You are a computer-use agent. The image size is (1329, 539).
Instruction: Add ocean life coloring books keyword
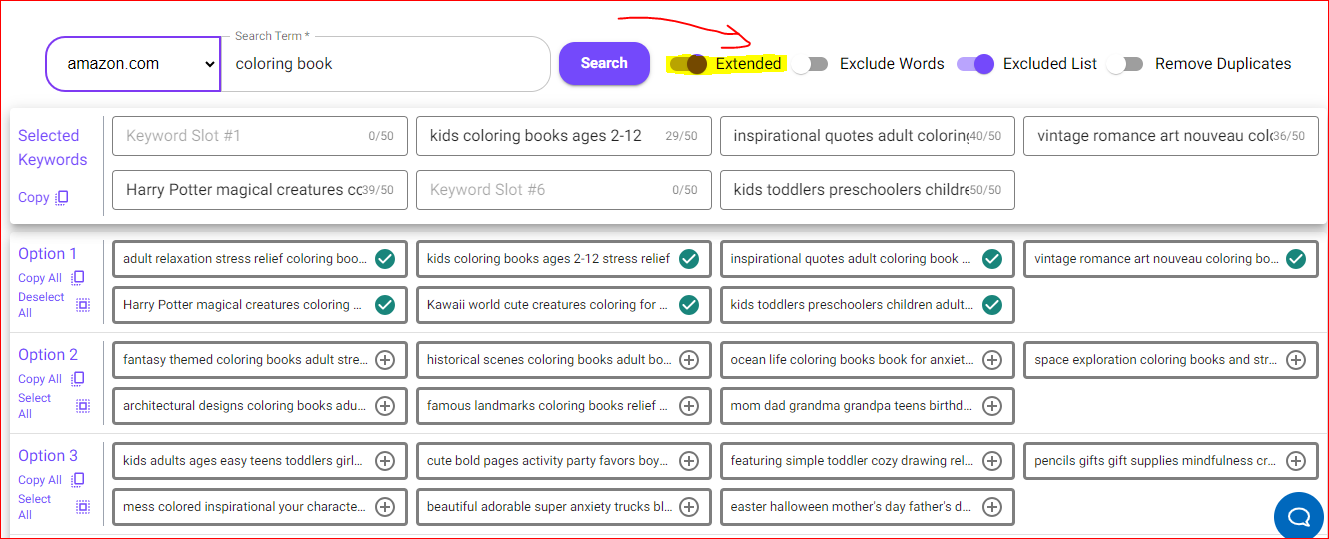point(992,360)
